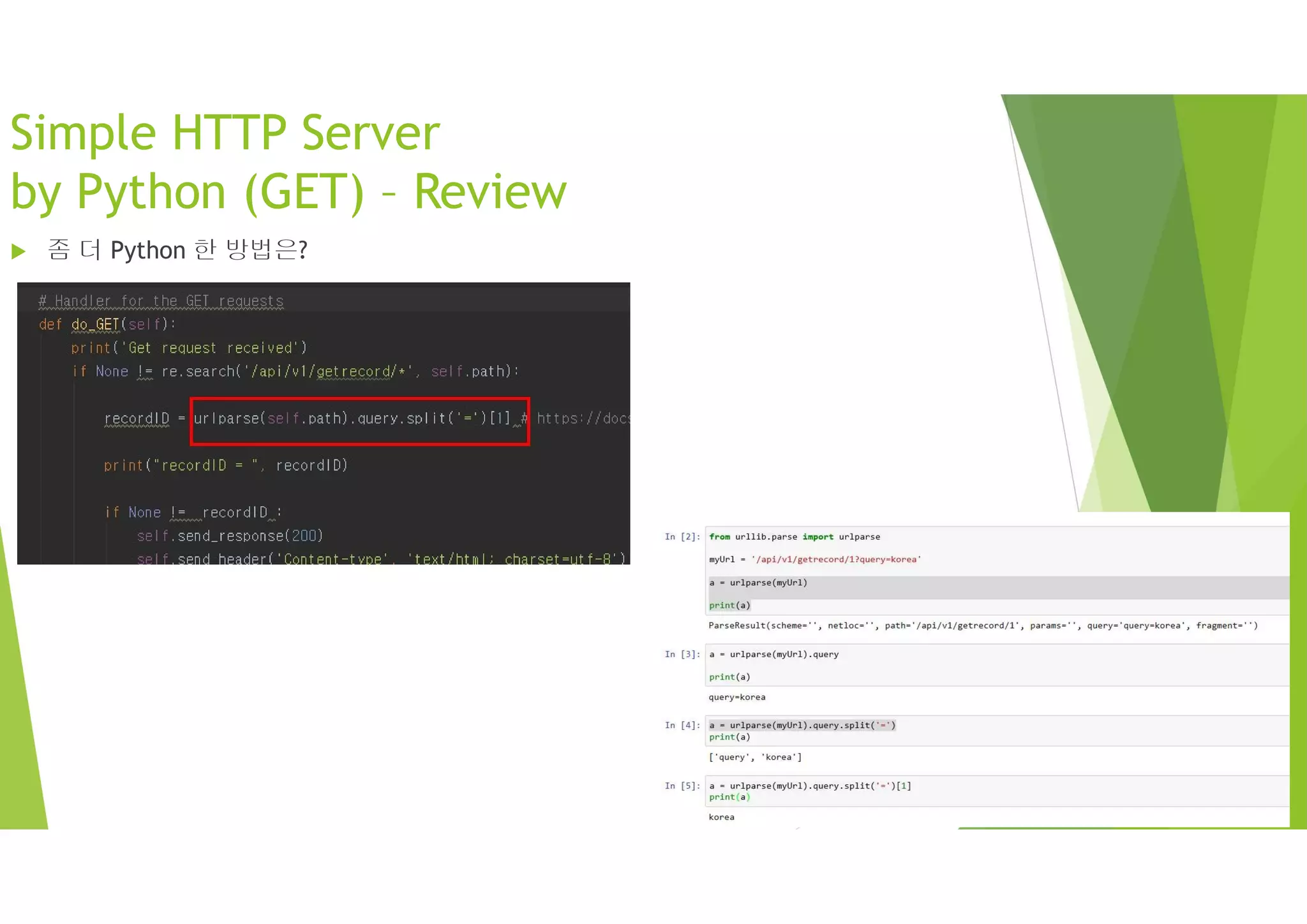The image size is (1307, 924).
Task: Click the output list ['query', 'korea']
Action: (755, 757)
